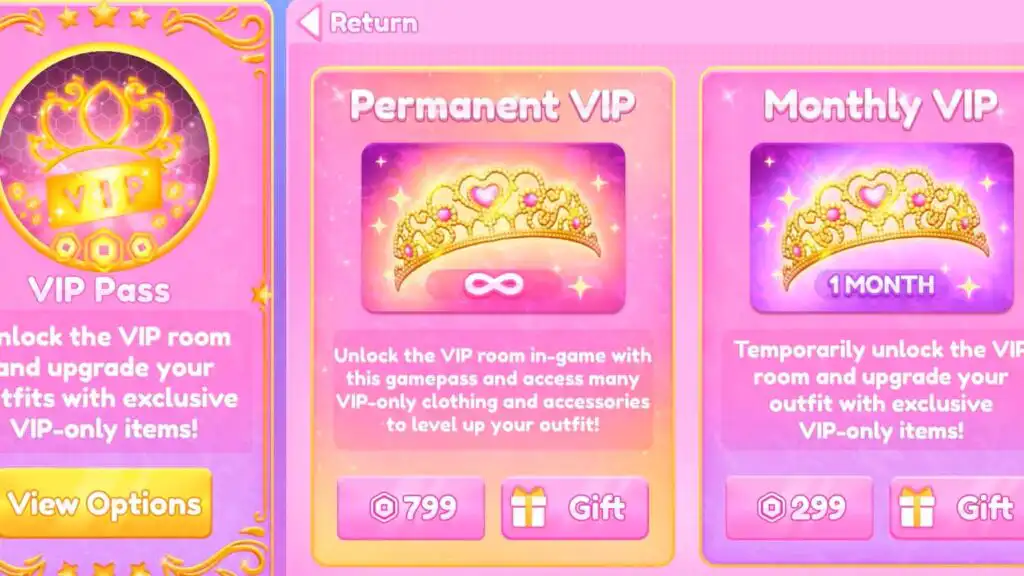Buy Permanent VIP for 799 Robux
This screenshot has height=576, width=1024.
pos(411,508)
